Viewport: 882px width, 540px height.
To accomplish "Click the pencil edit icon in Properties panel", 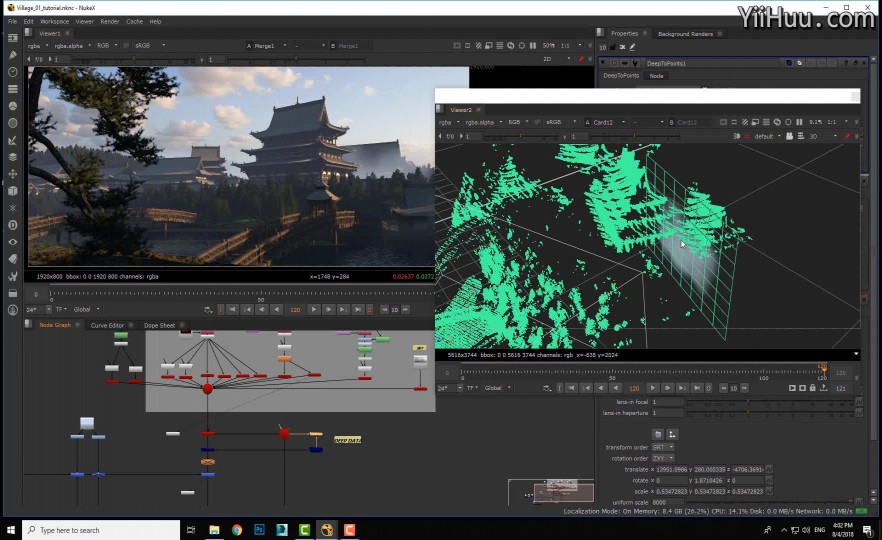I will [632, 47].
